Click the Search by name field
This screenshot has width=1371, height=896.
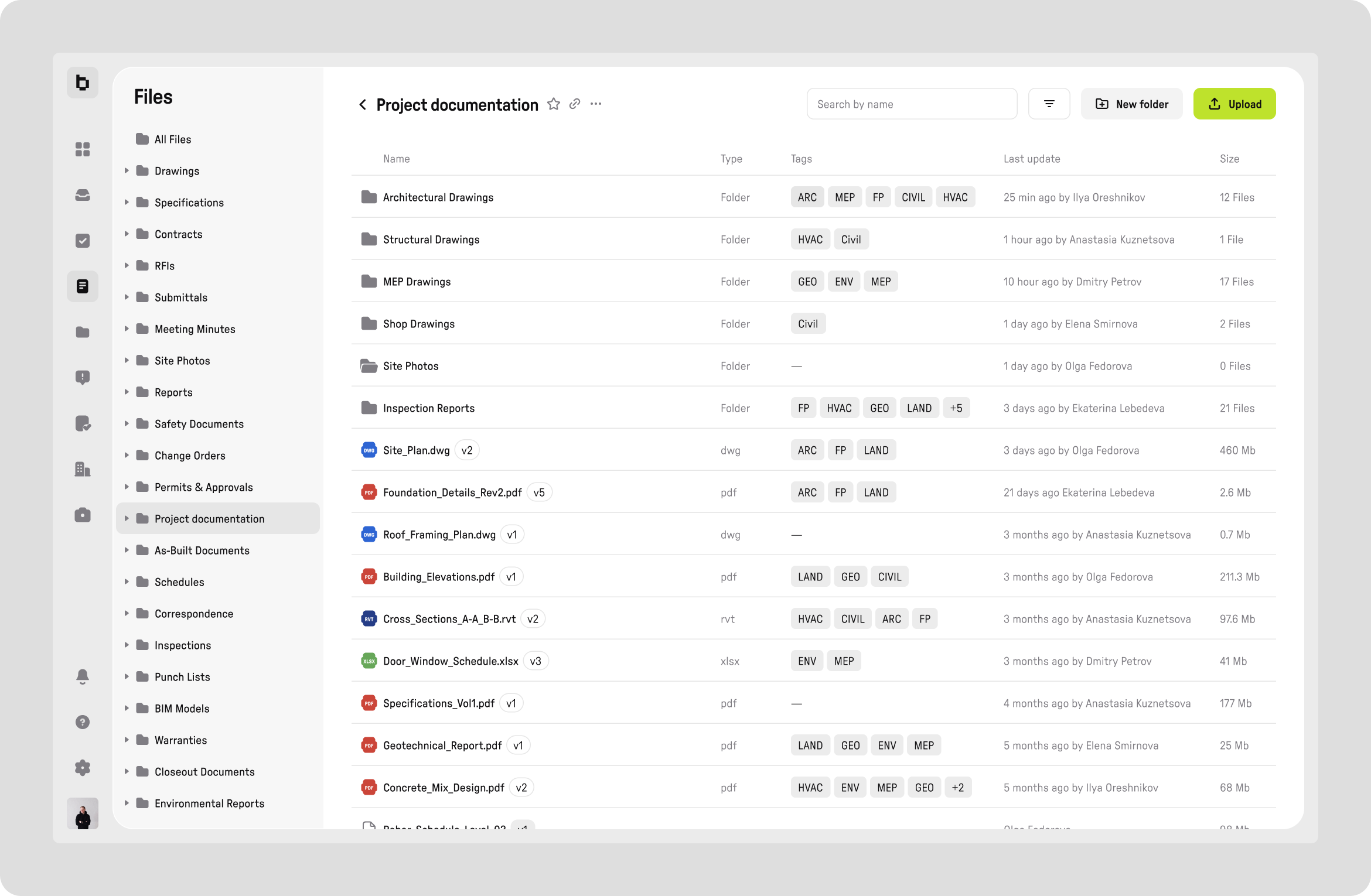(x=912, y=104)
